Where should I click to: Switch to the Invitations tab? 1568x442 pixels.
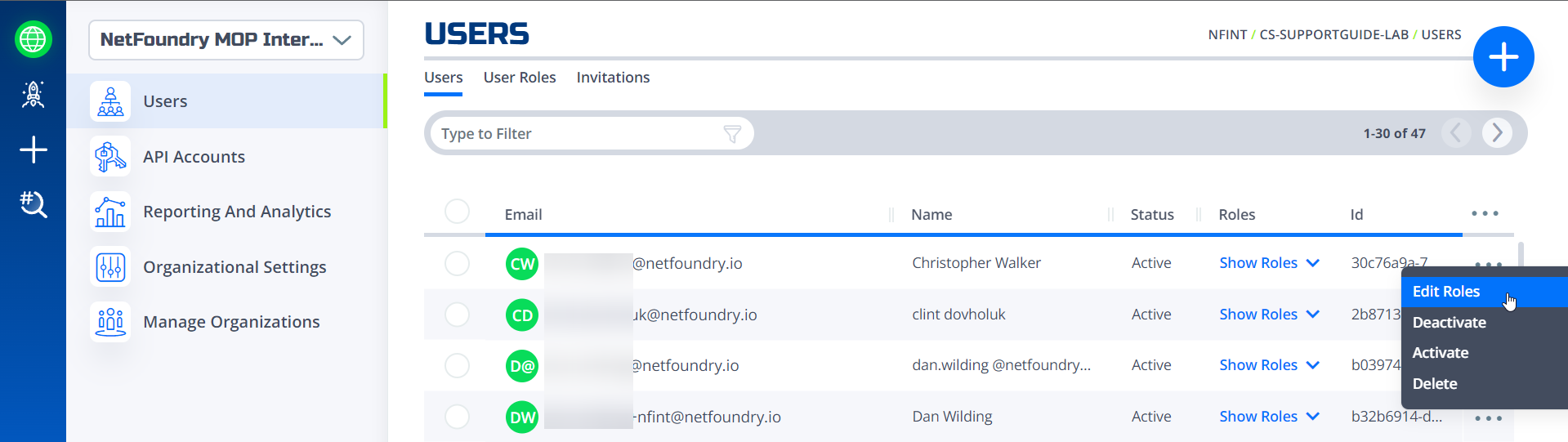[613, 78]
